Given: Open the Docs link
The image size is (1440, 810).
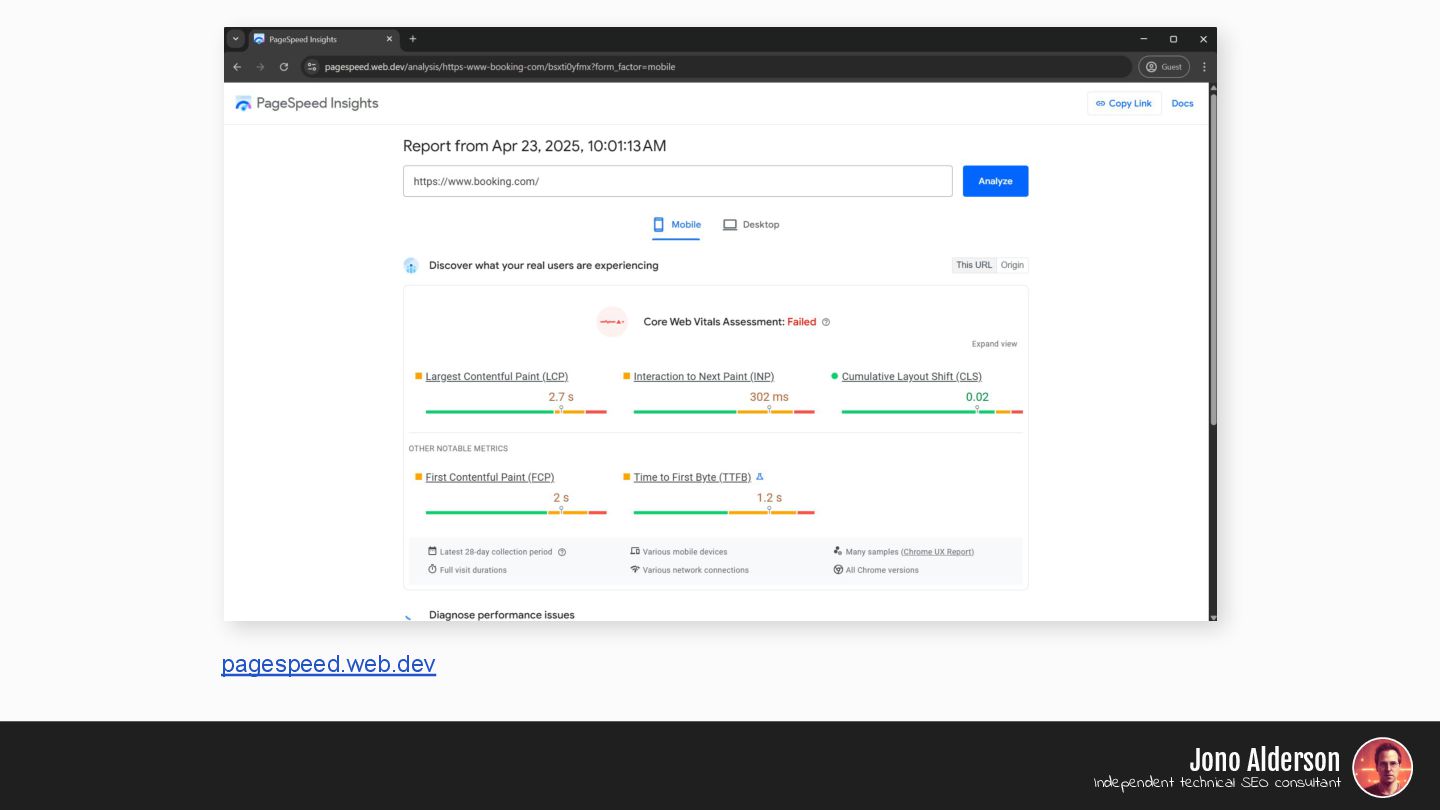Looking at the screenshot, I should pos(1183,103).
